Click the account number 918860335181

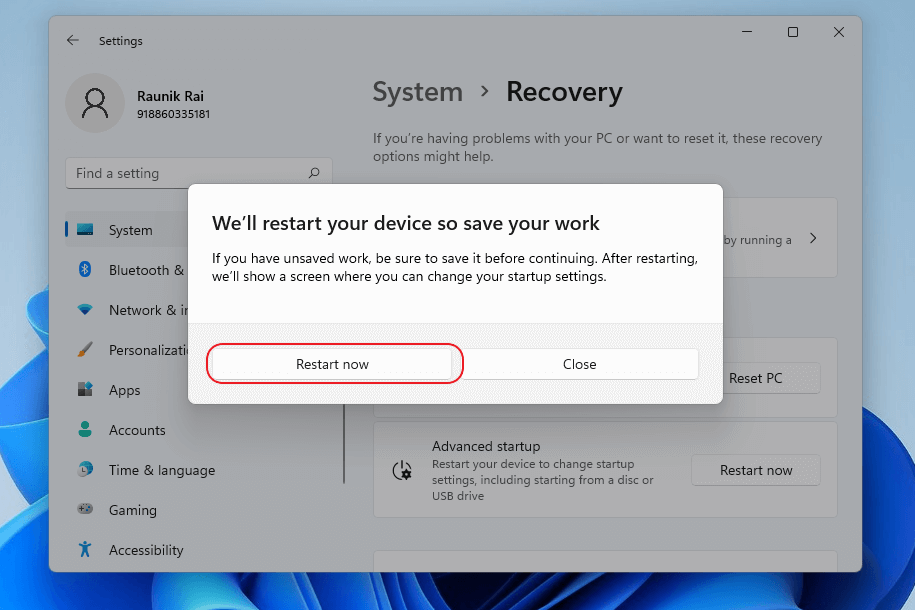click(x=173, y=114)
